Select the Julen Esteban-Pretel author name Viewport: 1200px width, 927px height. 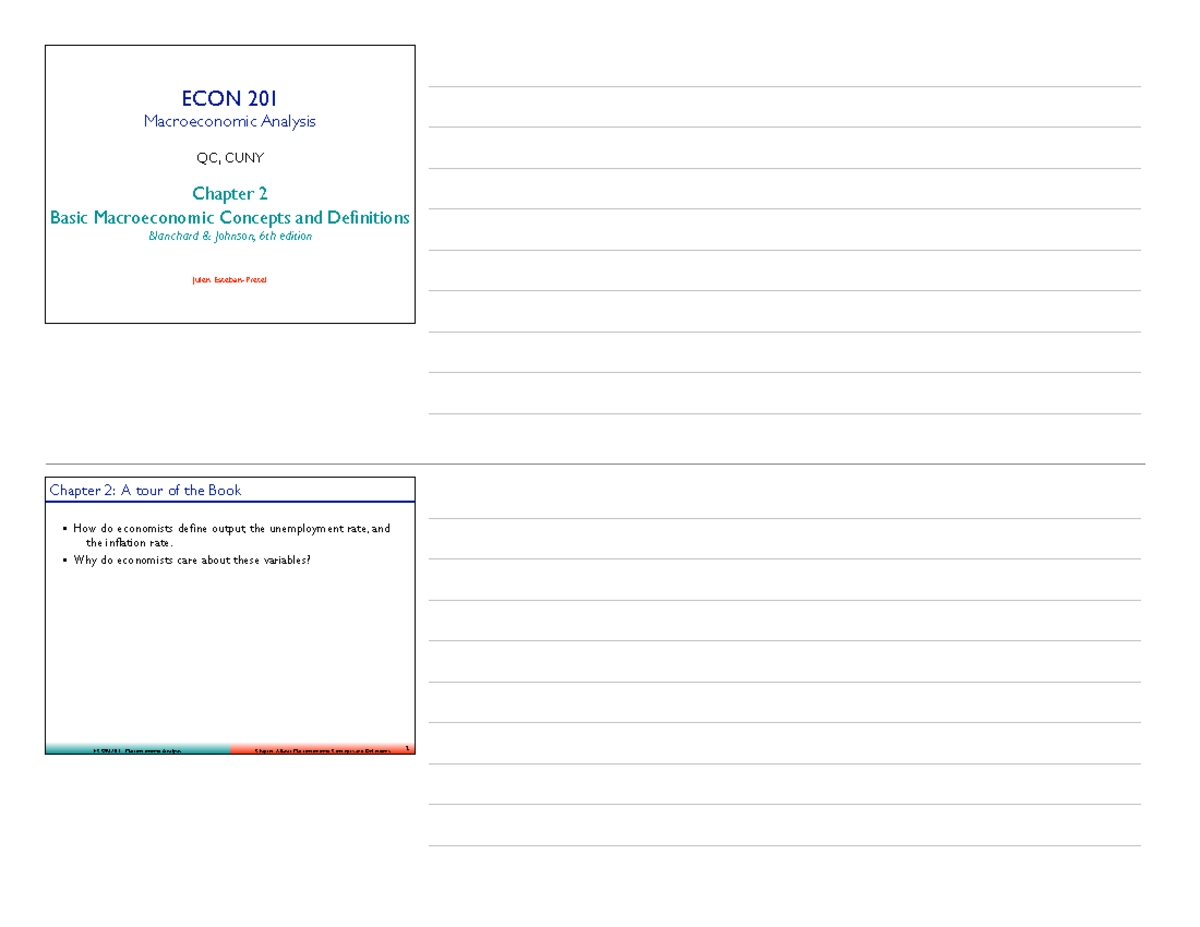(x=230, y=280)
